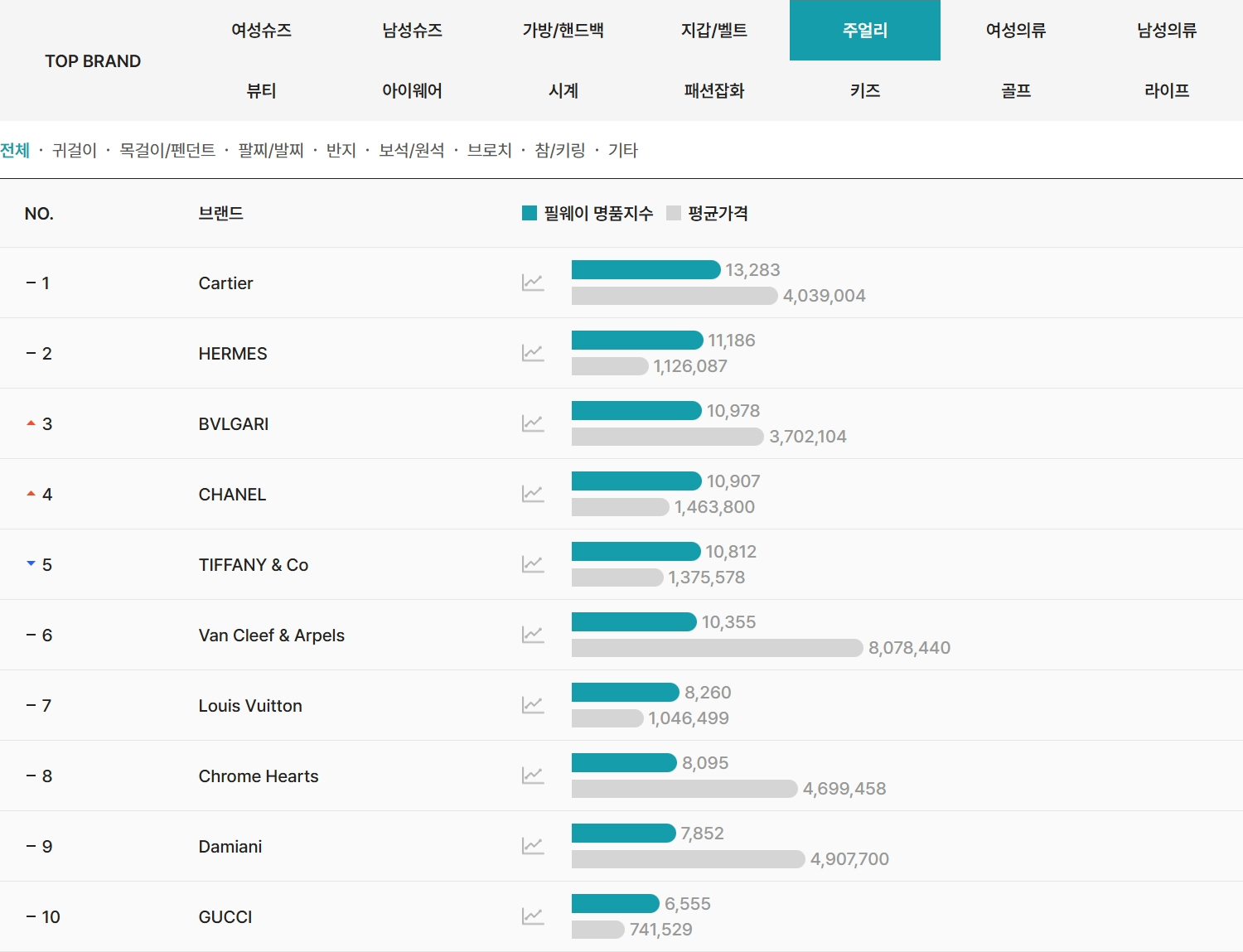Click Cartier's index value 13,283
Image resolution: width=1243 pixels, height=952 pixels.
[752, 270]
